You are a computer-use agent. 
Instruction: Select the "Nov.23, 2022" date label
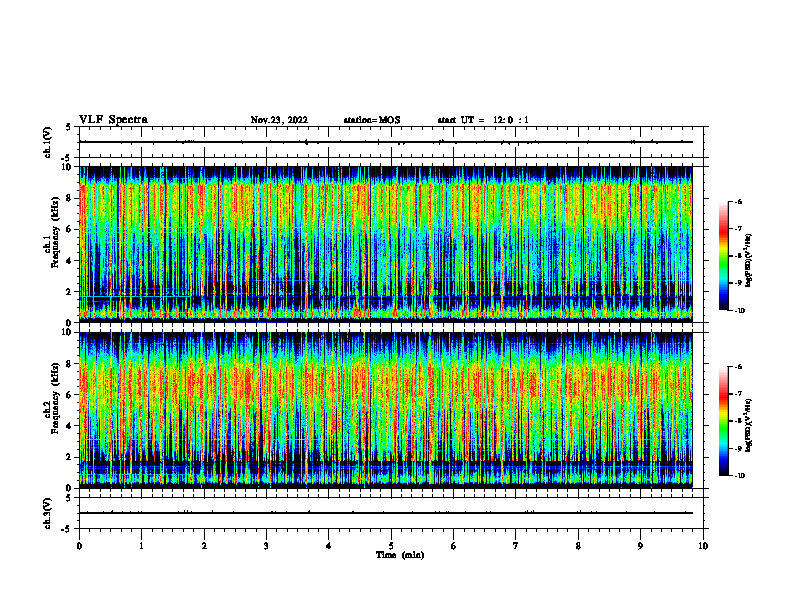[x=279, y=120]
